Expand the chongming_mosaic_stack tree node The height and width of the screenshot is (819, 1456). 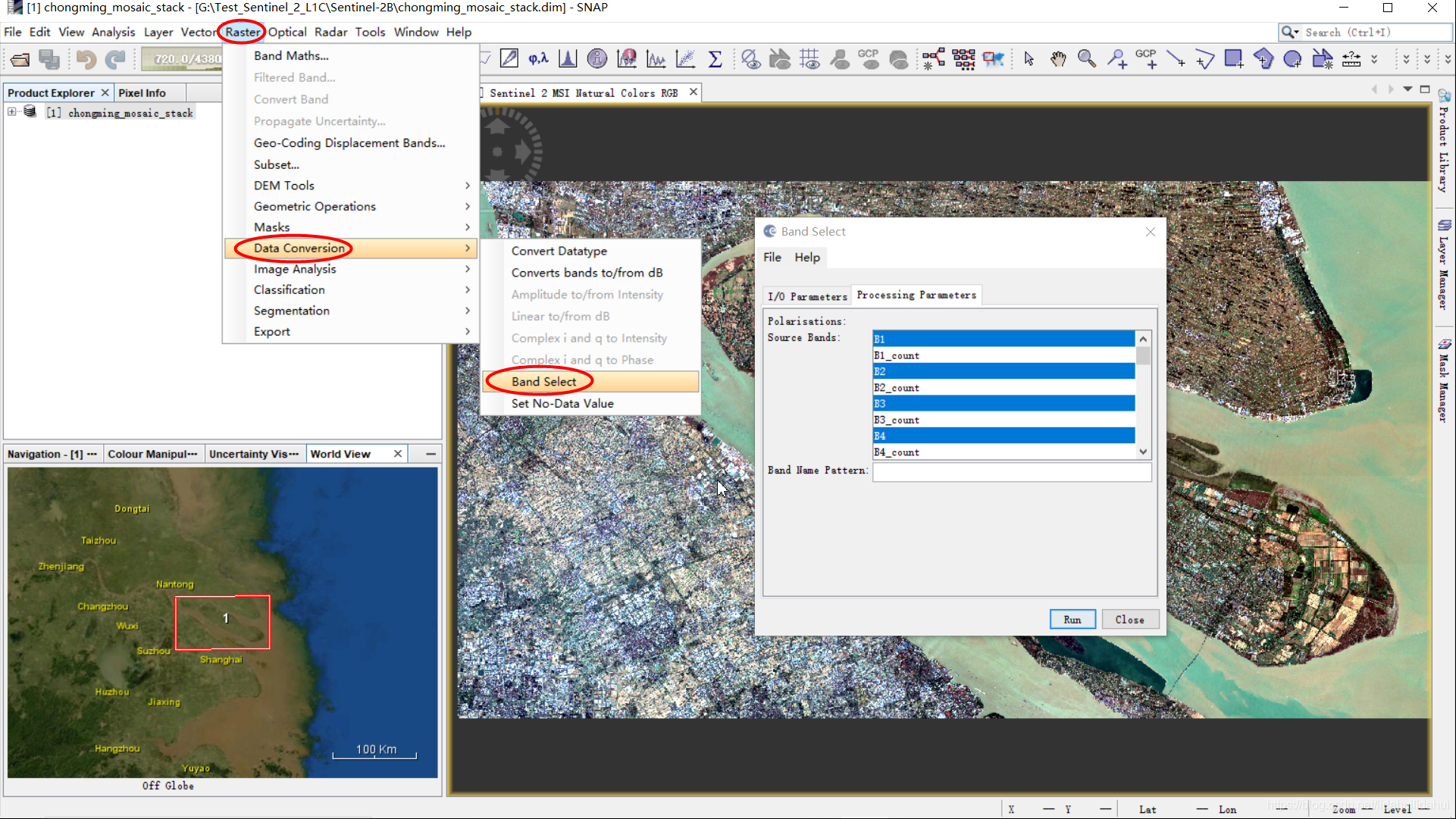point(12,112)
